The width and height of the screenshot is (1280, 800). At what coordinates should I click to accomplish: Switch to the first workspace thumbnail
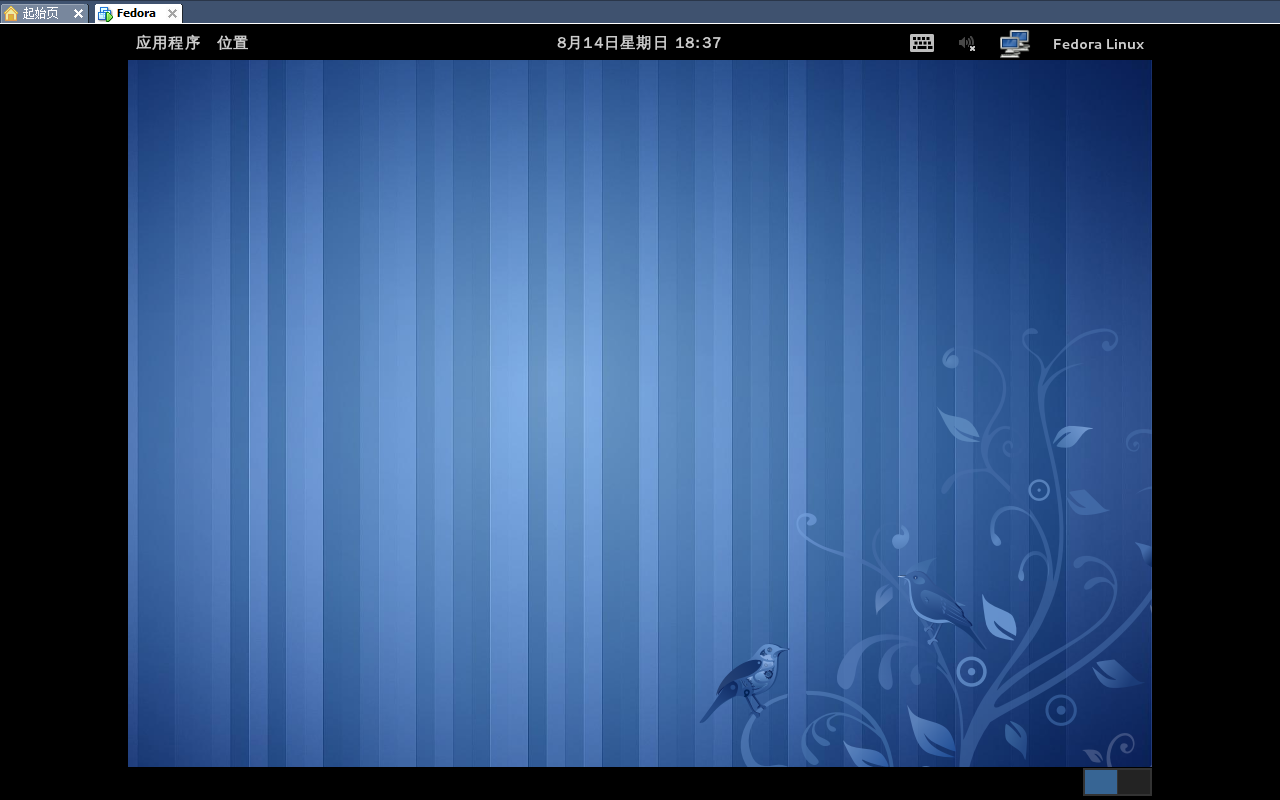pos(1101,782)
